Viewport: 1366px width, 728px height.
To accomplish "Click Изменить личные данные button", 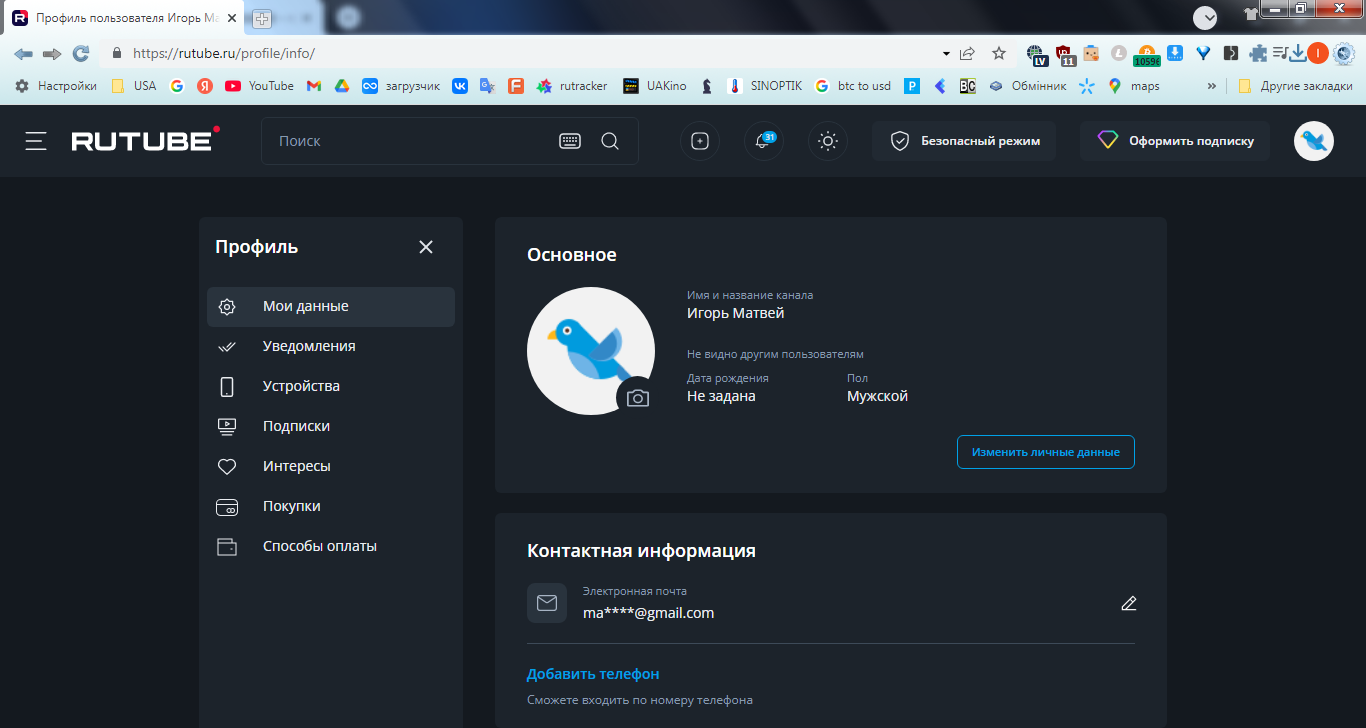I will [1046, 452].
